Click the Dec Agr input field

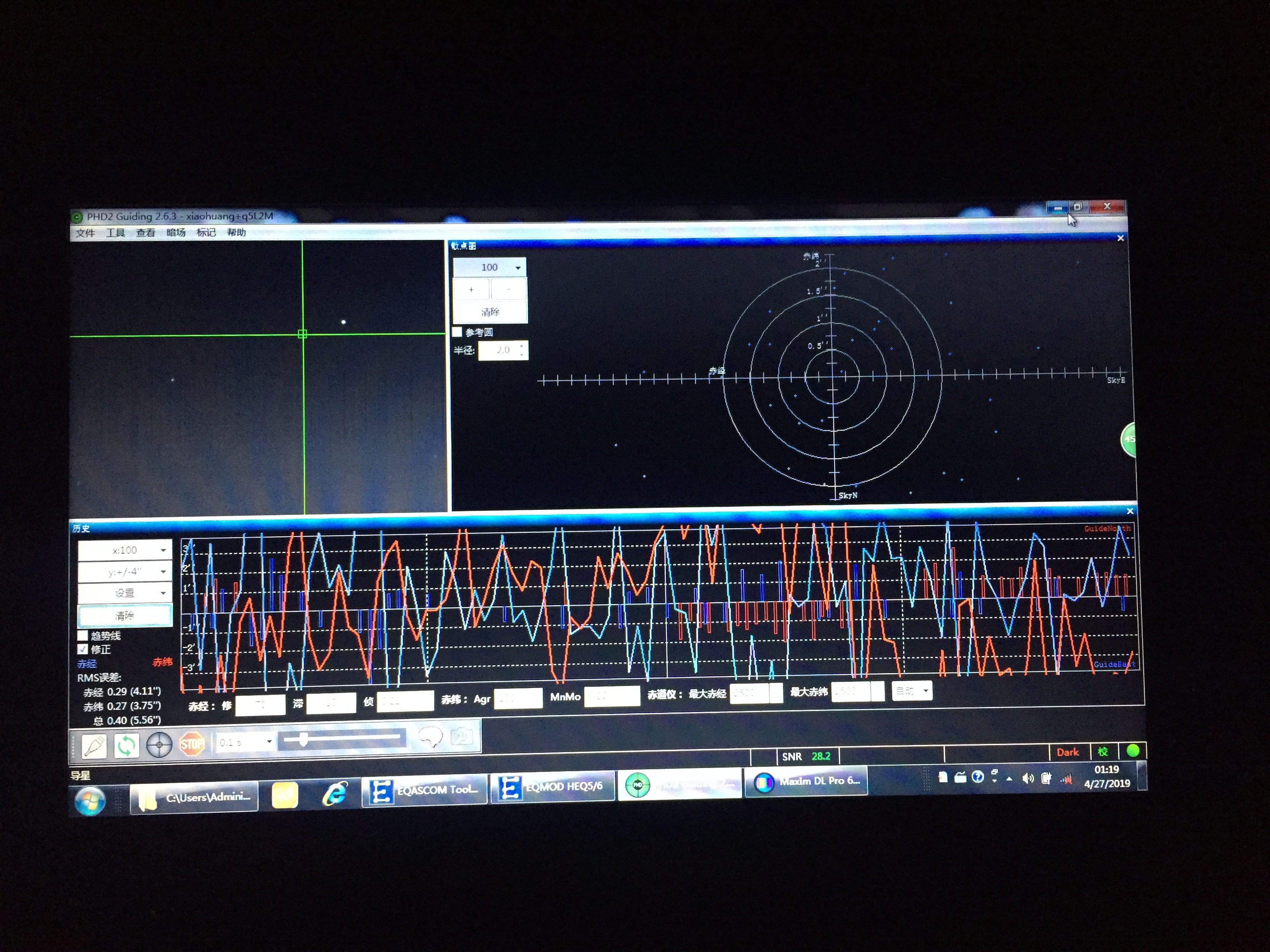click(518, 698)
